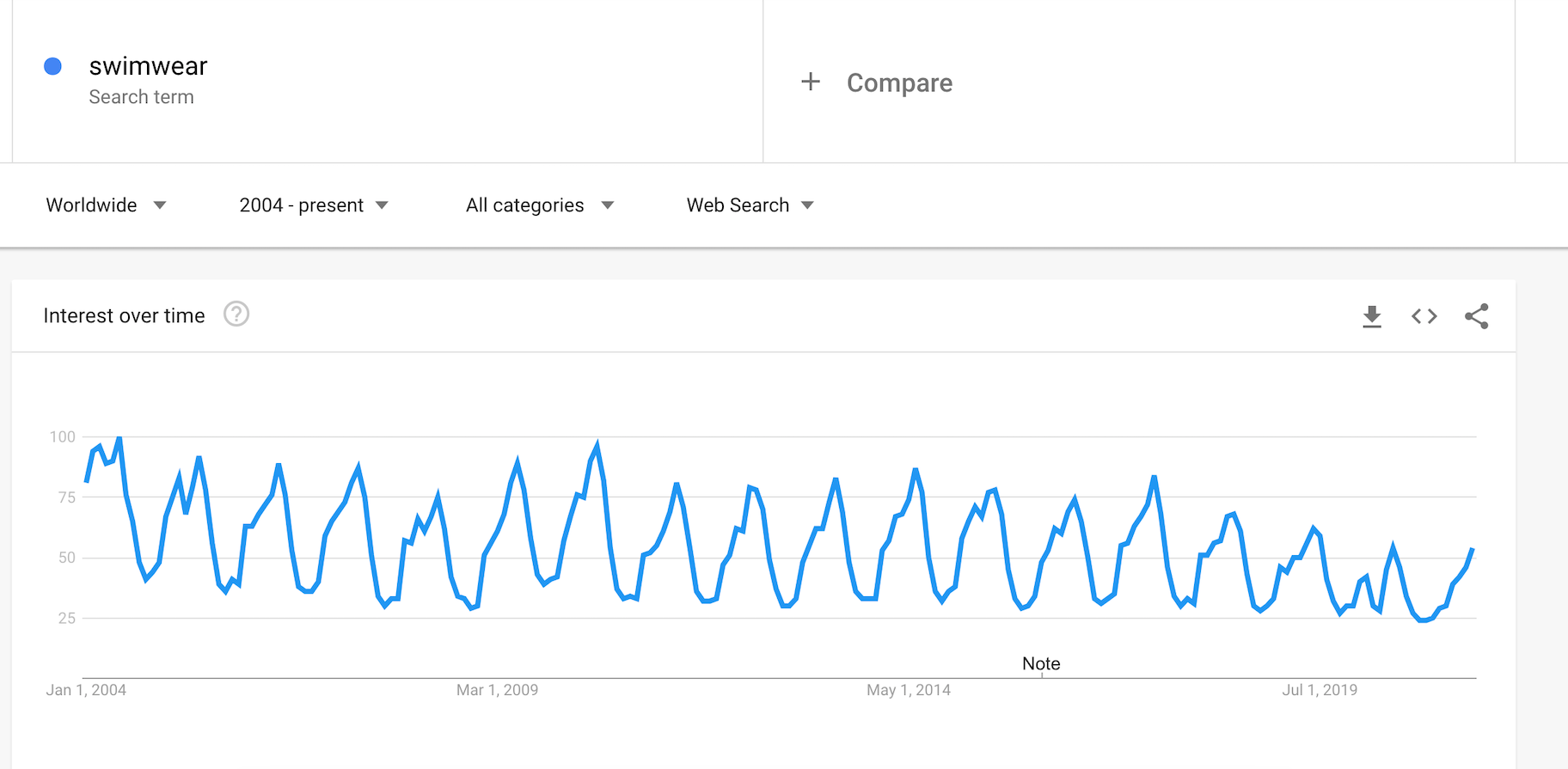
Task: Download the Interest over time data
Action: (1372, 316)
